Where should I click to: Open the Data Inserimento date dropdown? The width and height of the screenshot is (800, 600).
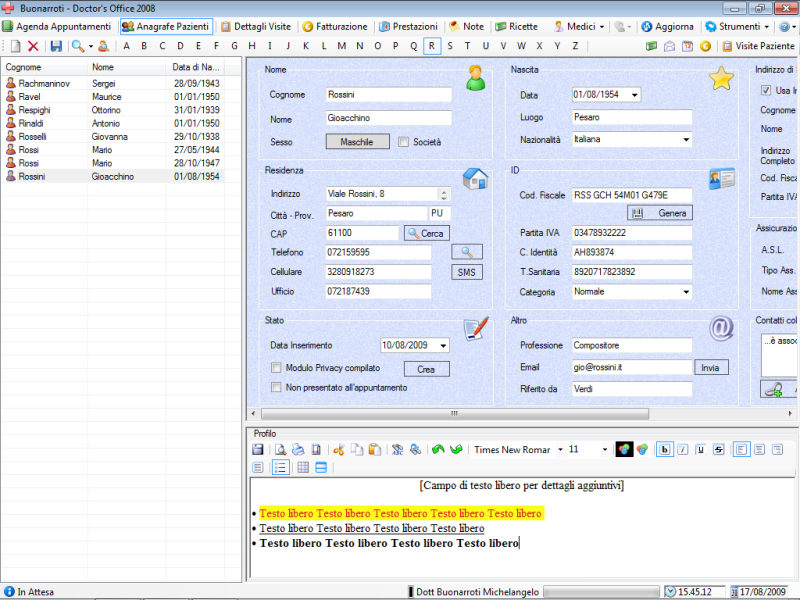pyautogui.click(x=443, y=345)
